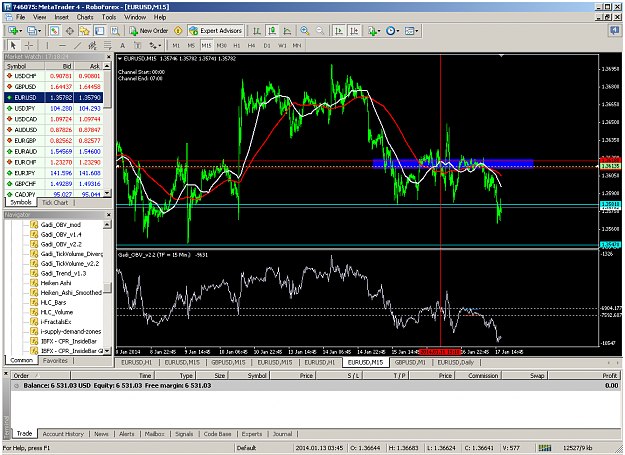This screenshot has width=625, height=455.
Task: Open the Code Base tab
Action: pyautogui.click(x=217, y=434)
